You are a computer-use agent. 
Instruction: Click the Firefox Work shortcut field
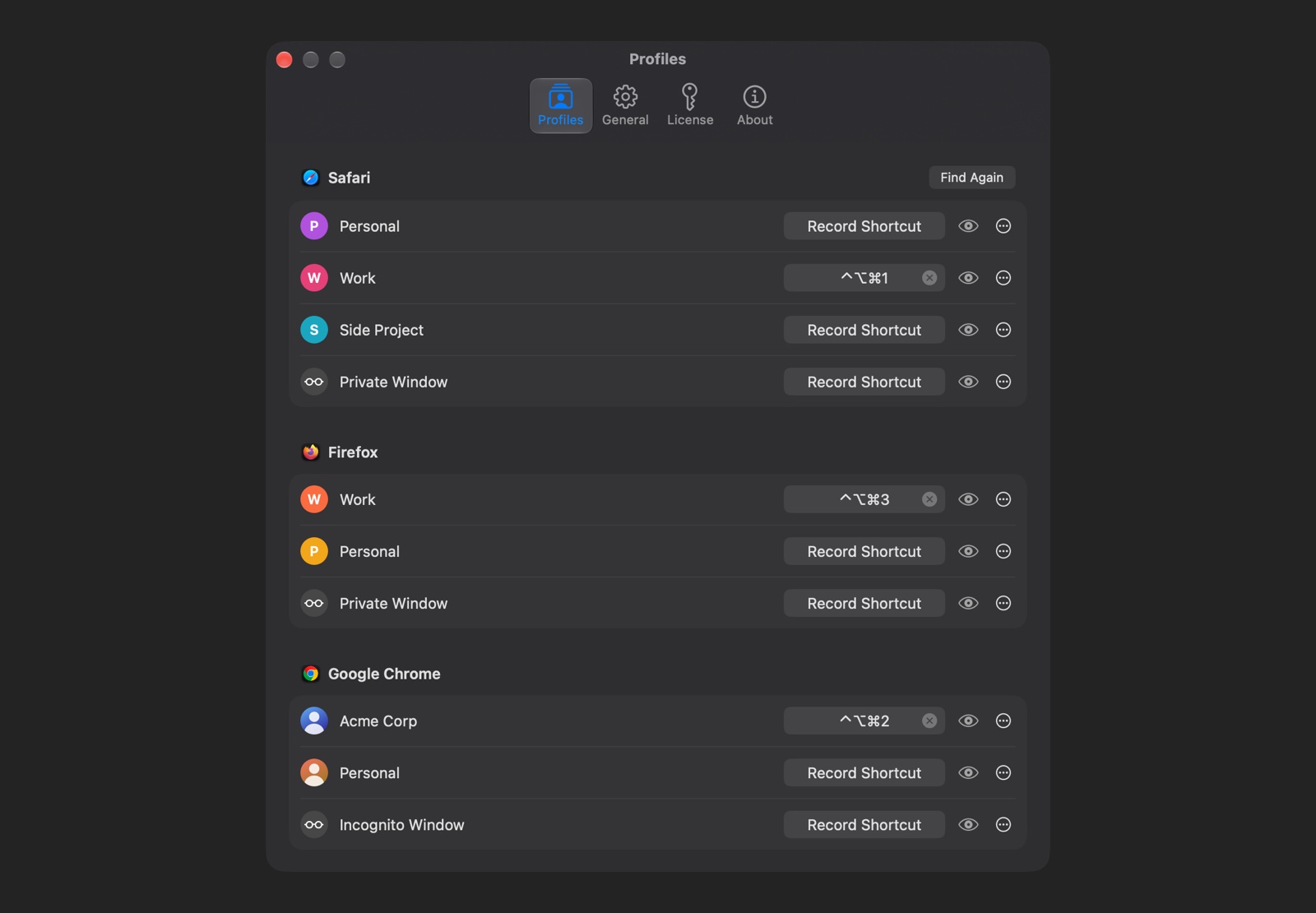click(x=864, y=499)
